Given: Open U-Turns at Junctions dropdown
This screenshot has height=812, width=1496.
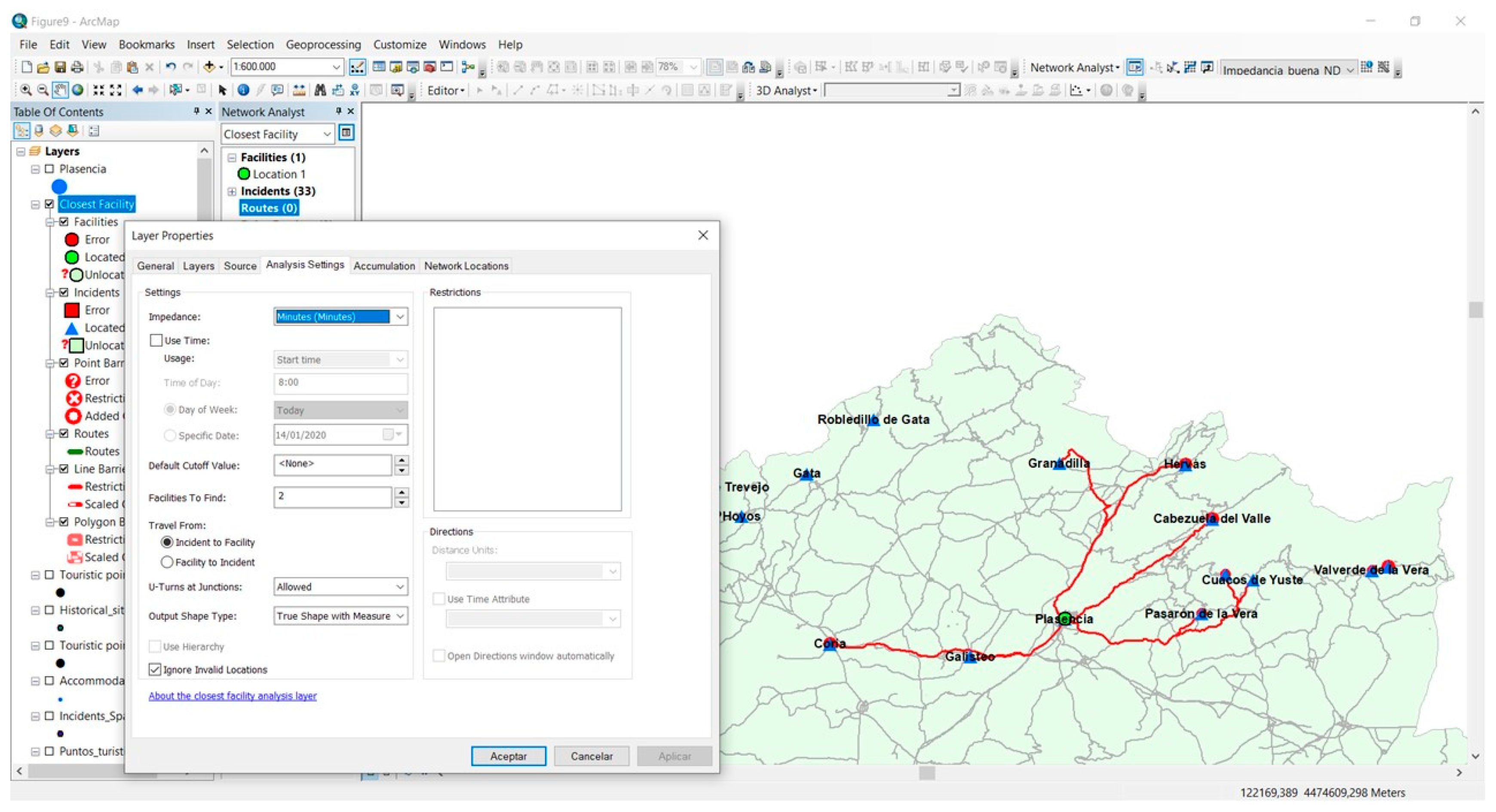Looking at the screenshot, I should (x=399, y=587).
